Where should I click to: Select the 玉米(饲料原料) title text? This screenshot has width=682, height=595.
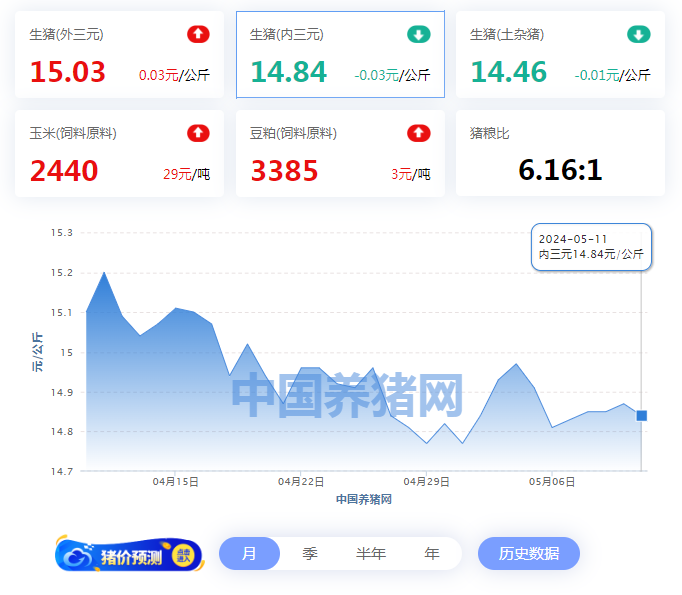[x=73, y=133]
